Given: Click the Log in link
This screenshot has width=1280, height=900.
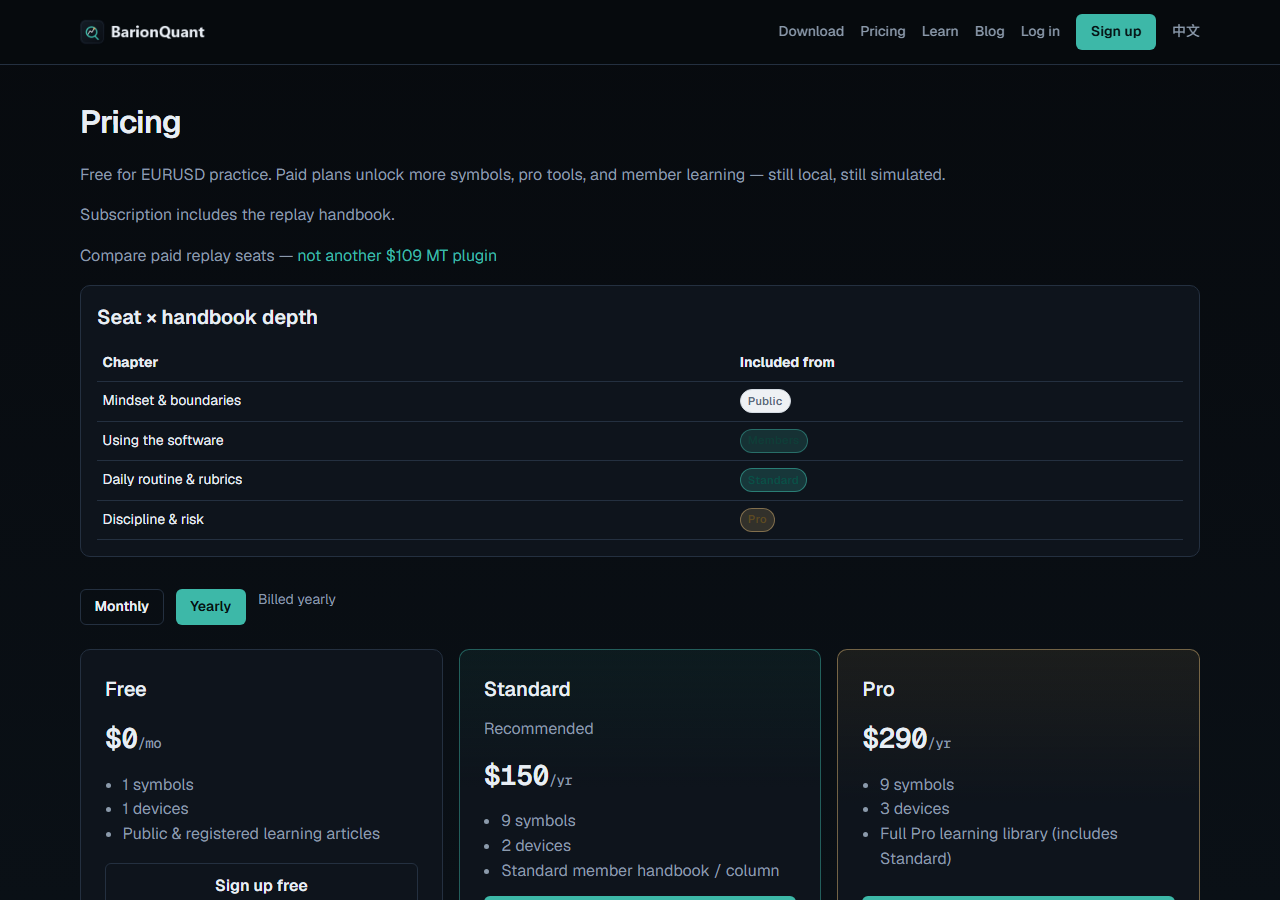Looking at the screenshot, I should 1040,32.
